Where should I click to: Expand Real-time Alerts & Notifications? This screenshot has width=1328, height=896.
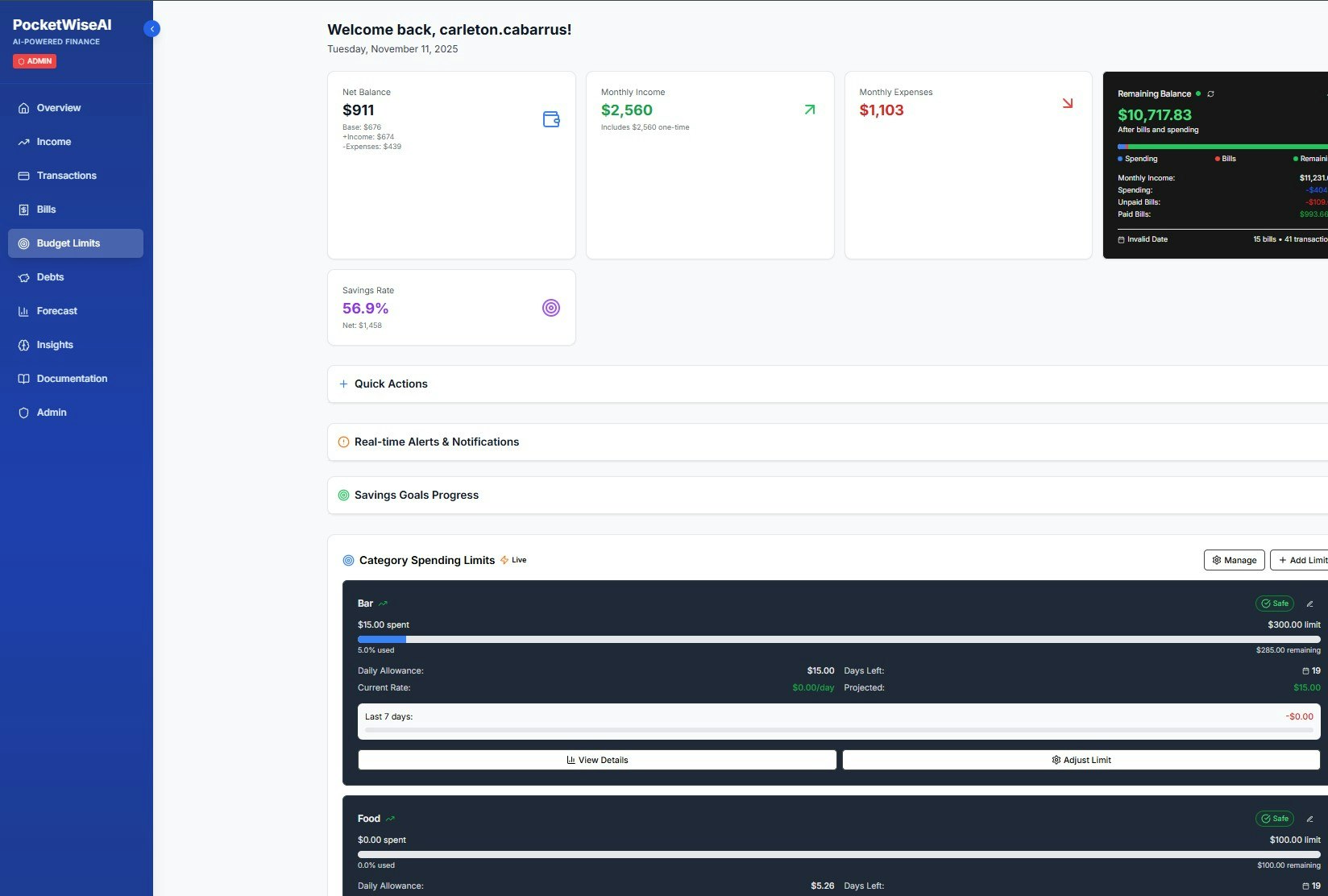coord(828,442)
